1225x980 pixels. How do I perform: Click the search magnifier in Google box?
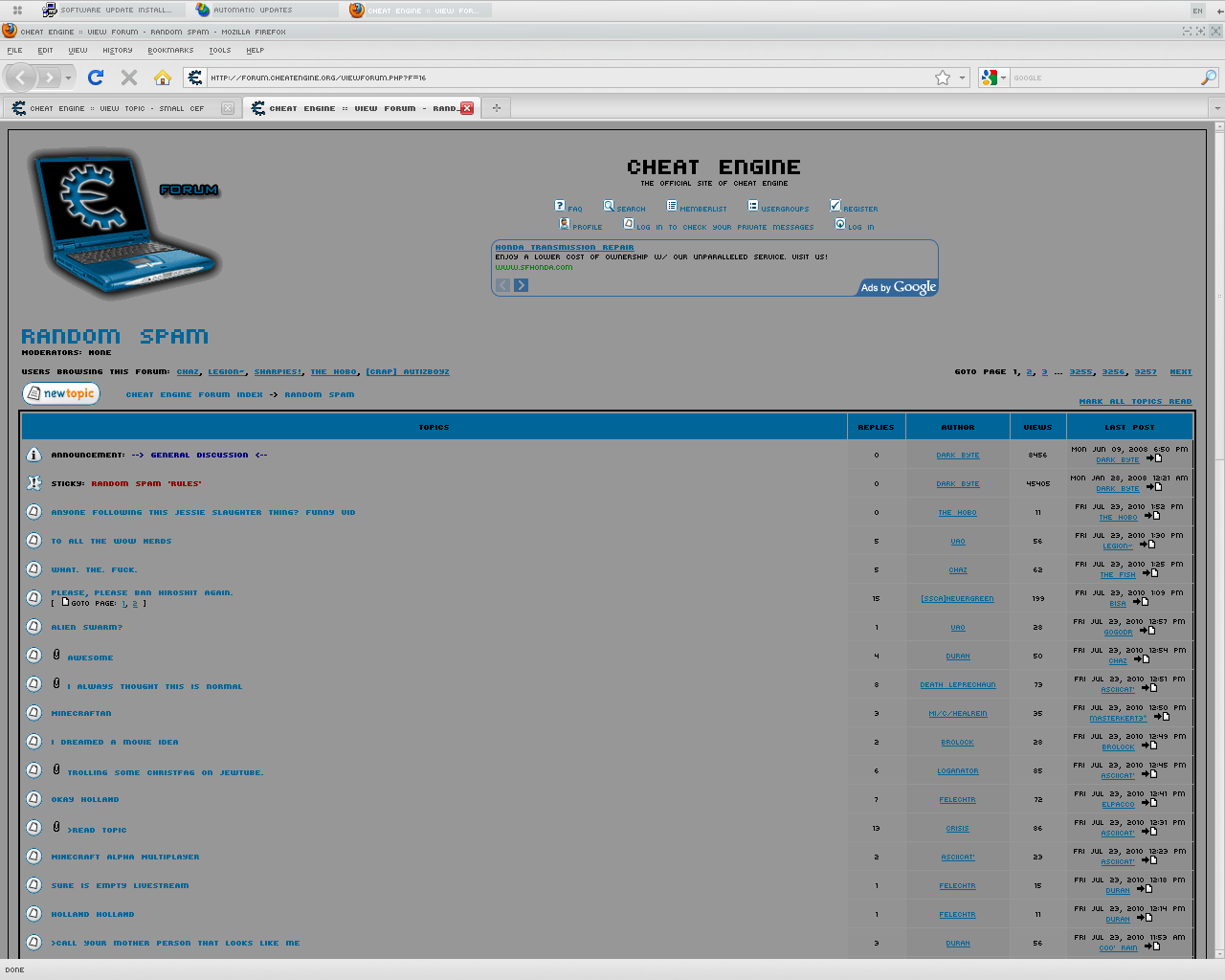tap(1209, 78)
